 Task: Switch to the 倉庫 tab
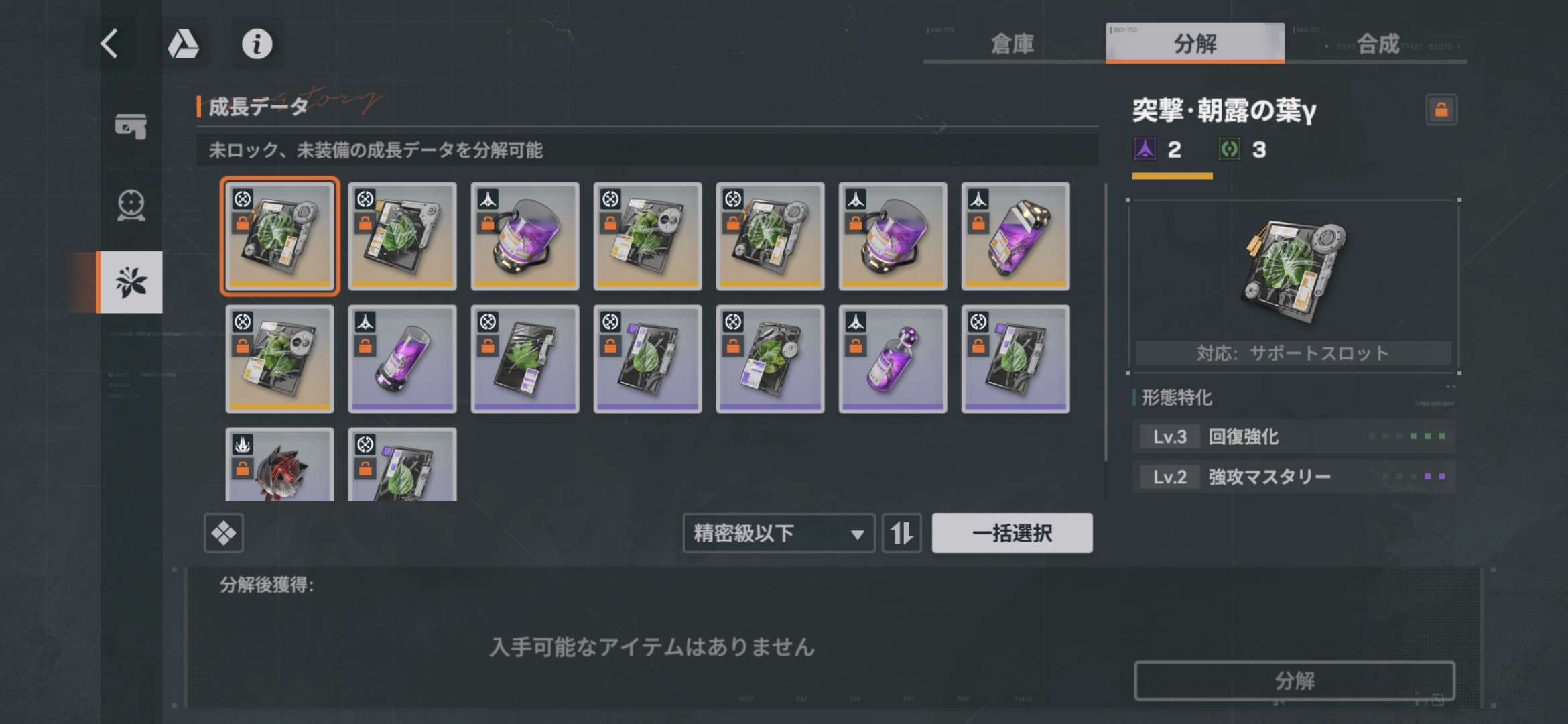tap(1012, 44)
